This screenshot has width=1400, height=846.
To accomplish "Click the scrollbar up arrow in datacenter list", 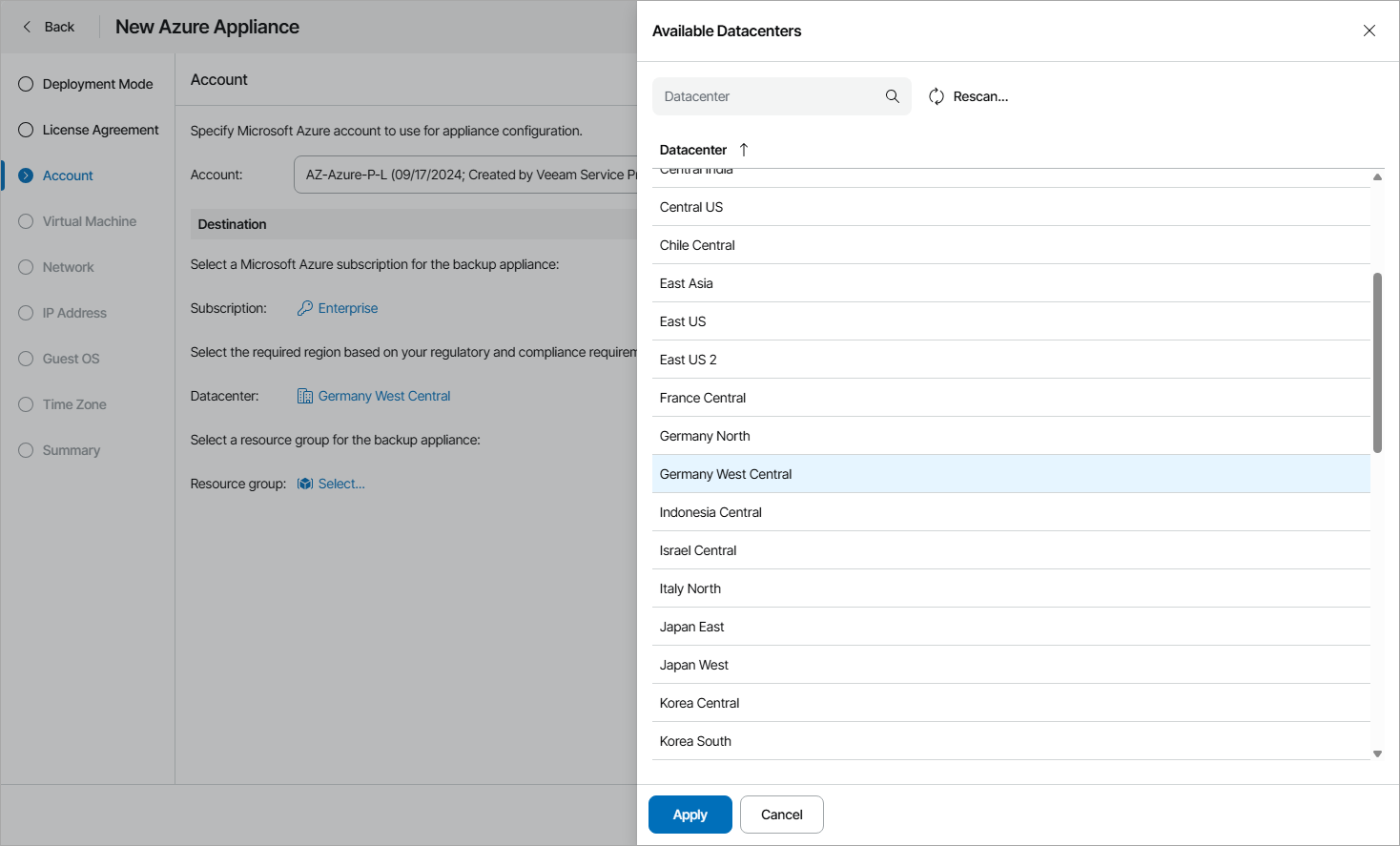I will coord(1377,177).
